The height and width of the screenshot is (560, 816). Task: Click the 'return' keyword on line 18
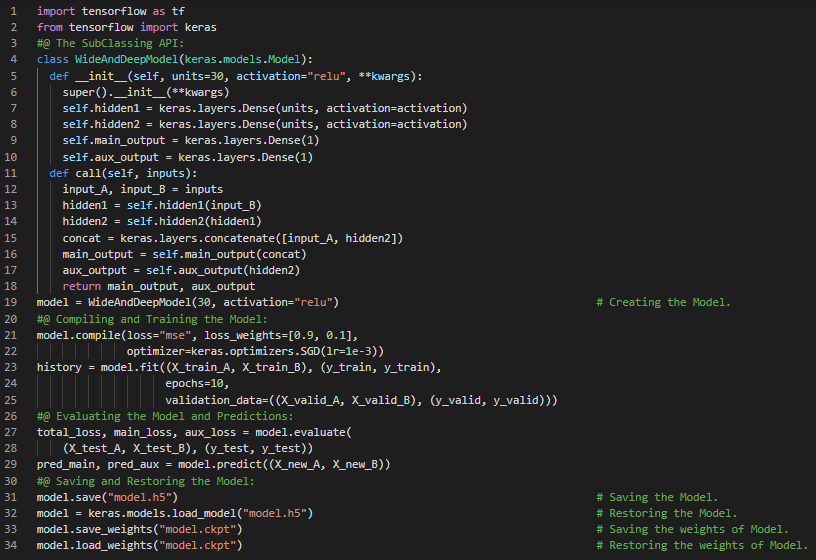pos(81,286)
